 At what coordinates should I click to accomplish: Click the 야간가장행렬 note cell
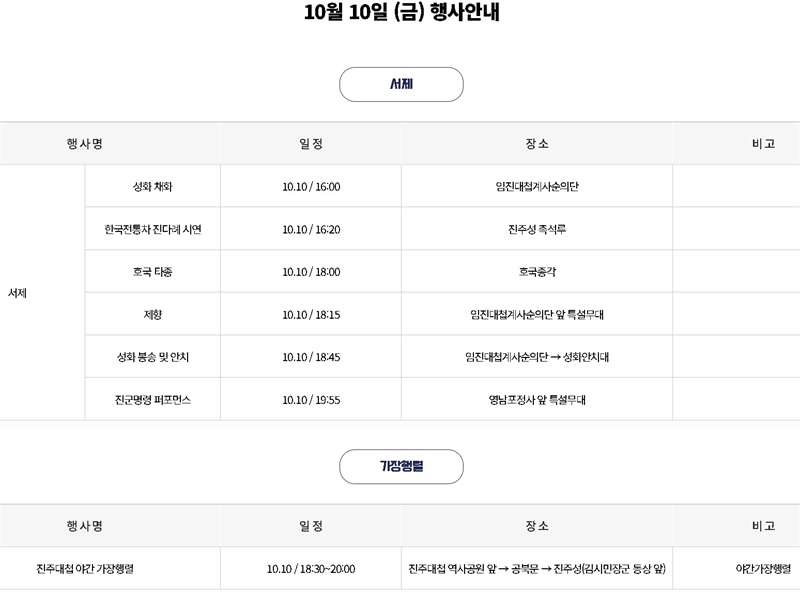[762, 569]
